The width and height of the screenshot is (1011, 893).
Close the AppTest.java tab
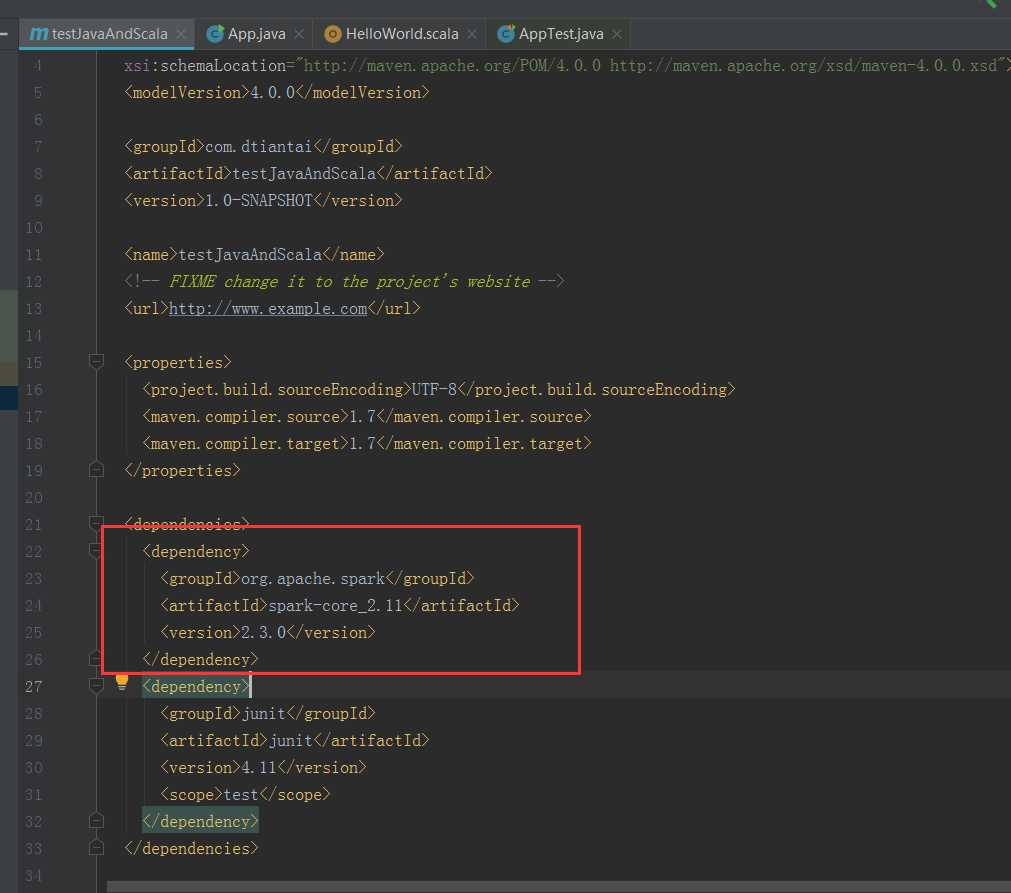point(617,34)
